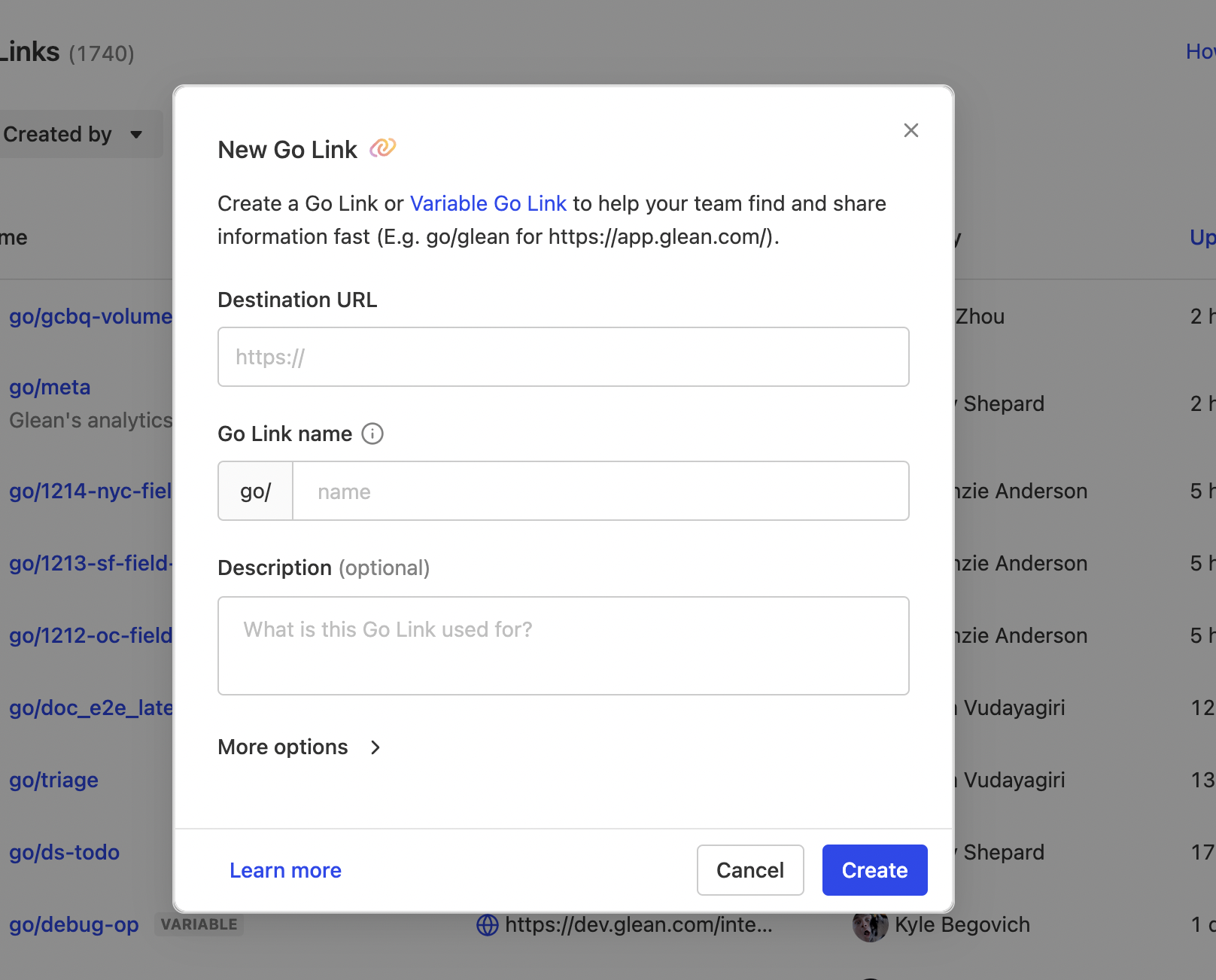This screenshot has height=980, width=1216.
Task: Open the go/doc_e2e_late link
Action: pyautogui.click(x=91, y=708)
